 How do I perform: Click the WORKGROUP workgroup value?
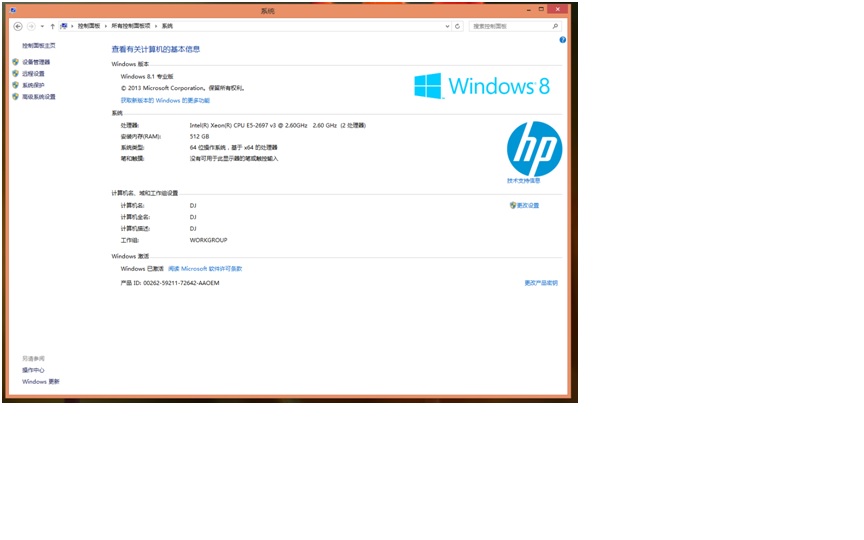point(208,240)
